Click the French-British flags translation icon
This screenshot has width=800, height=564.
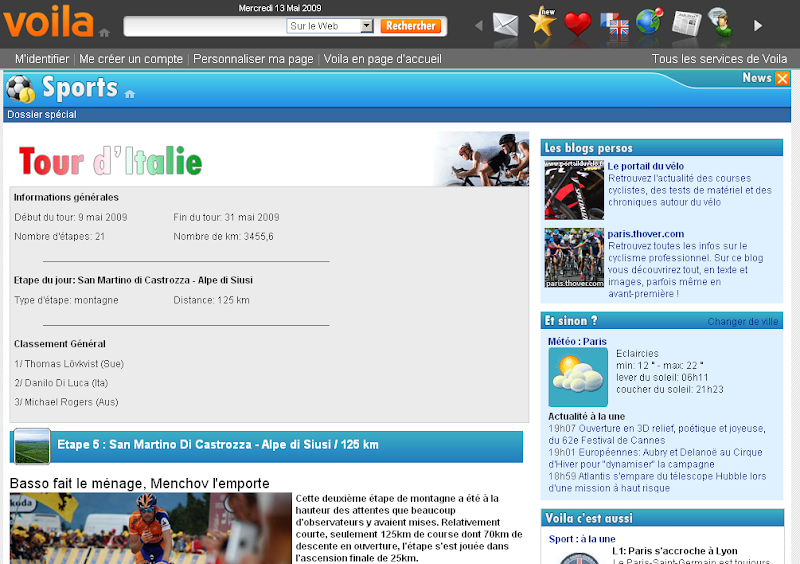[615, 25]
